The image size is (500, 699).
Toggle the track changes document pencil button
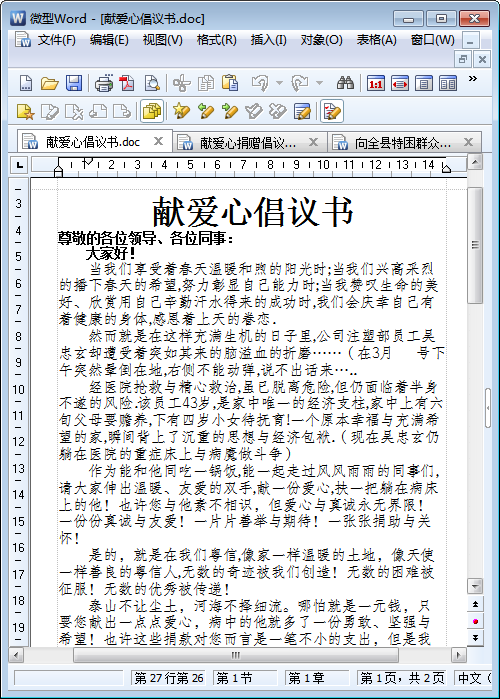pyautogui.click(x=332, y=111)
